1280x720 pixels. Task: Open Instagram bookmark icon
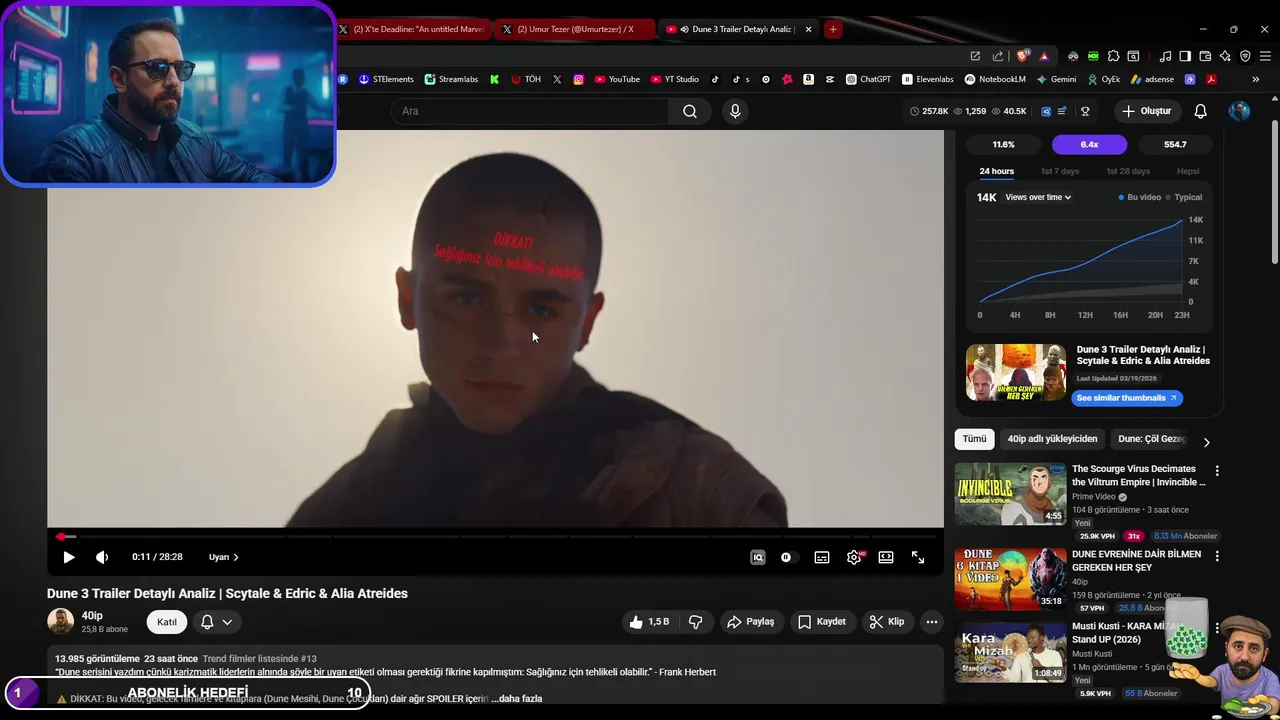(x=578, y=79)
